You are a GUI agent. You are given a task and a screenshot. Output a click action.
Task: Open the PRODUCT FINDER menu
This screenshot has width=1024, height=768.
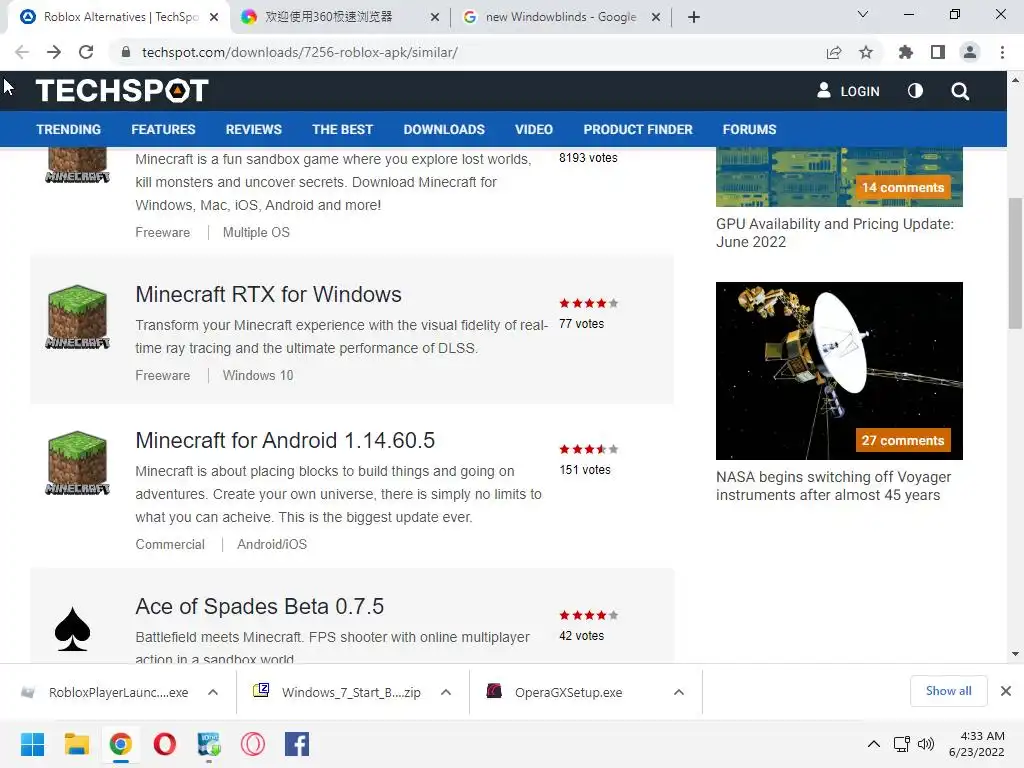click(638, 129)
